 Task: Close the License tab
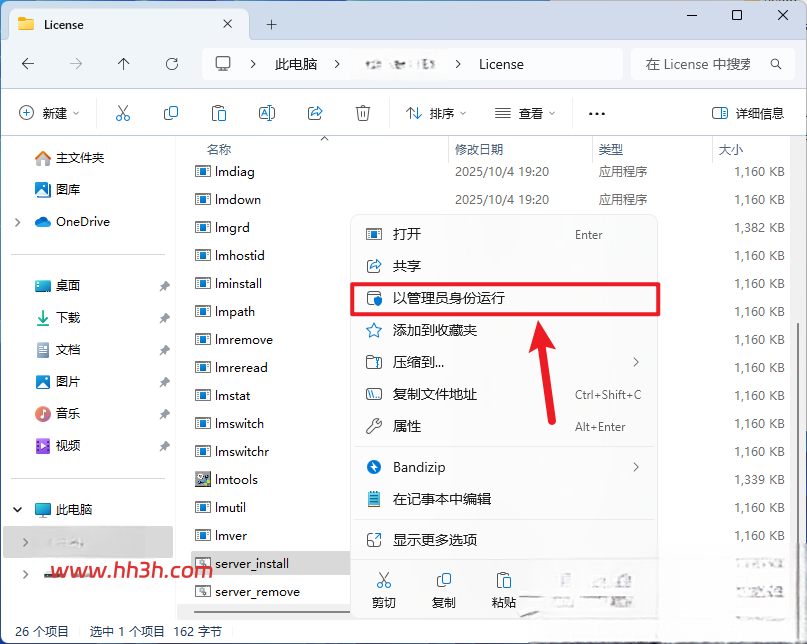pos(227,24)
